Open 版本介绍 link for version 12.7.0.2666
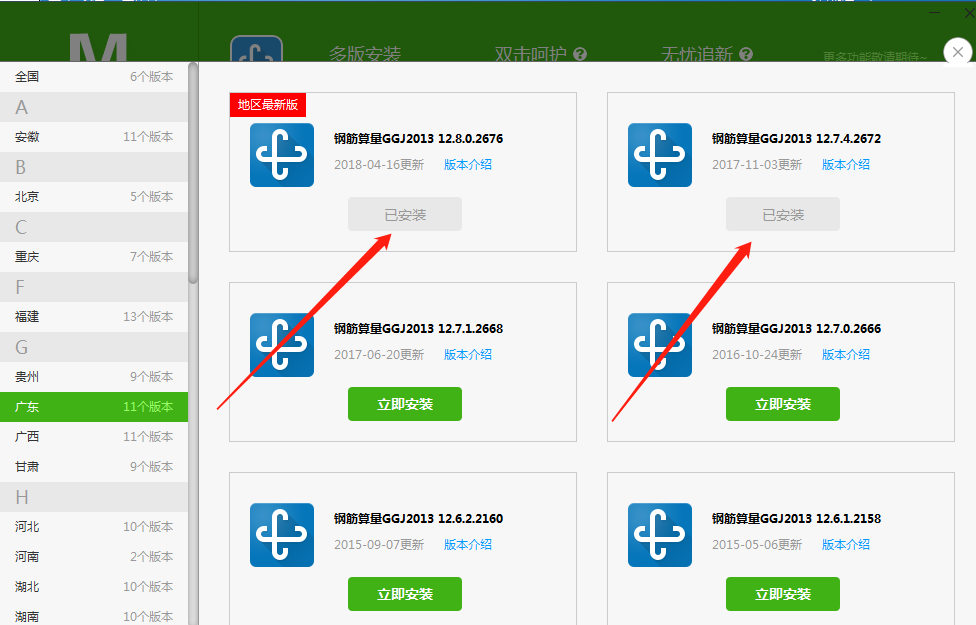This screenshot has height=625, width=976. point(845,354)
